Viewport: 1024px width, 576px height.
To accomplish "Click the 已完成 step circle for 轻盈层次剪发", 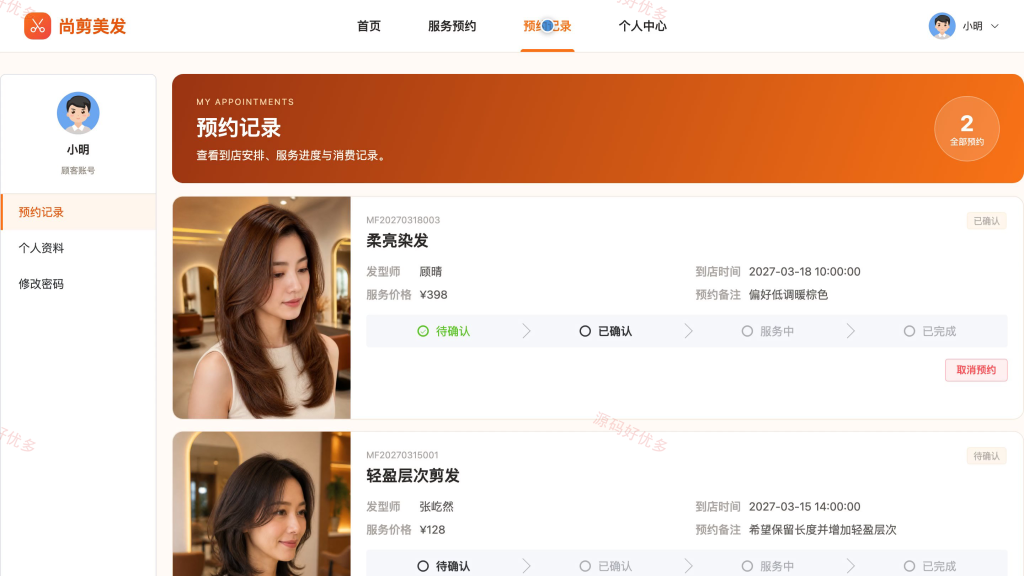I will [909, 566].
